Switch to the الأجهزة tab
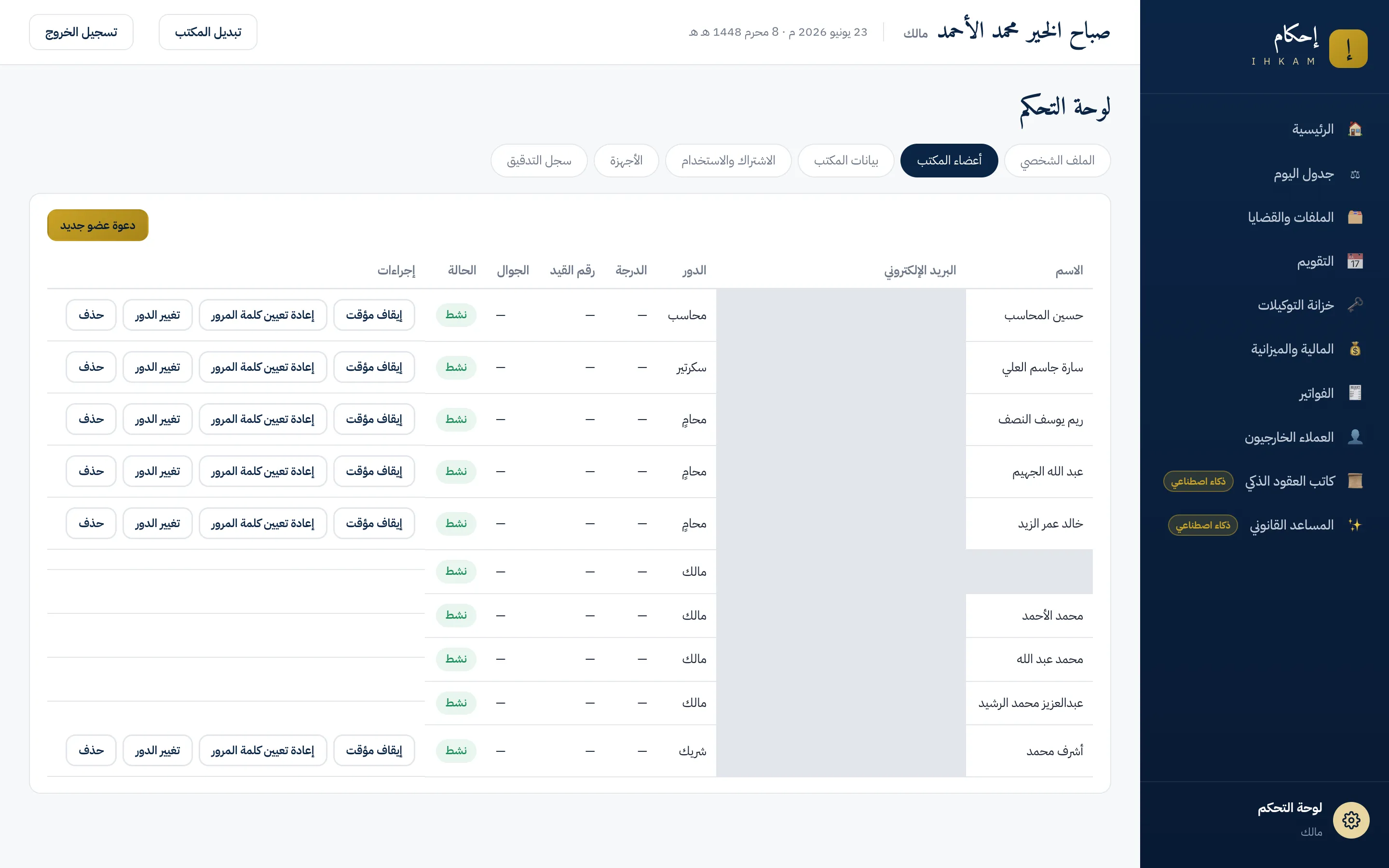Viewport: 1389px width, 868px height. [x=626, y=161]
